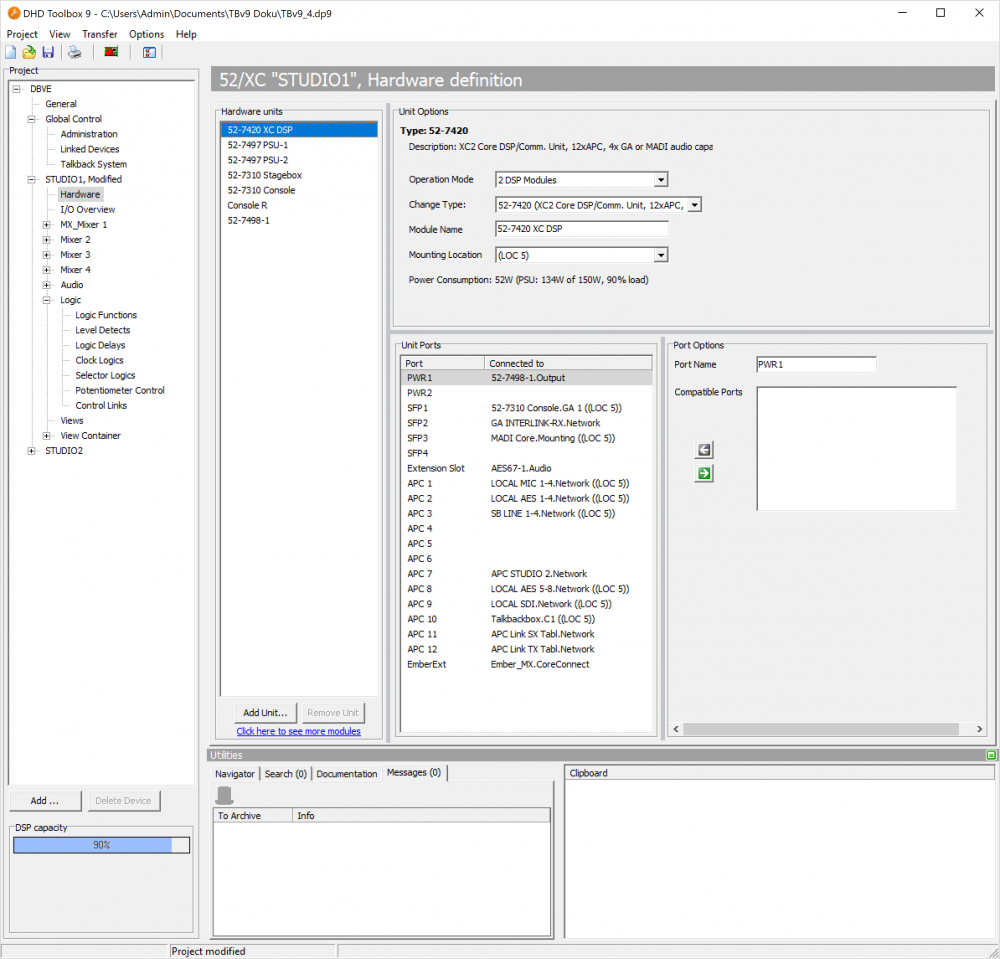Open the Transfer menu

point(100,34)
